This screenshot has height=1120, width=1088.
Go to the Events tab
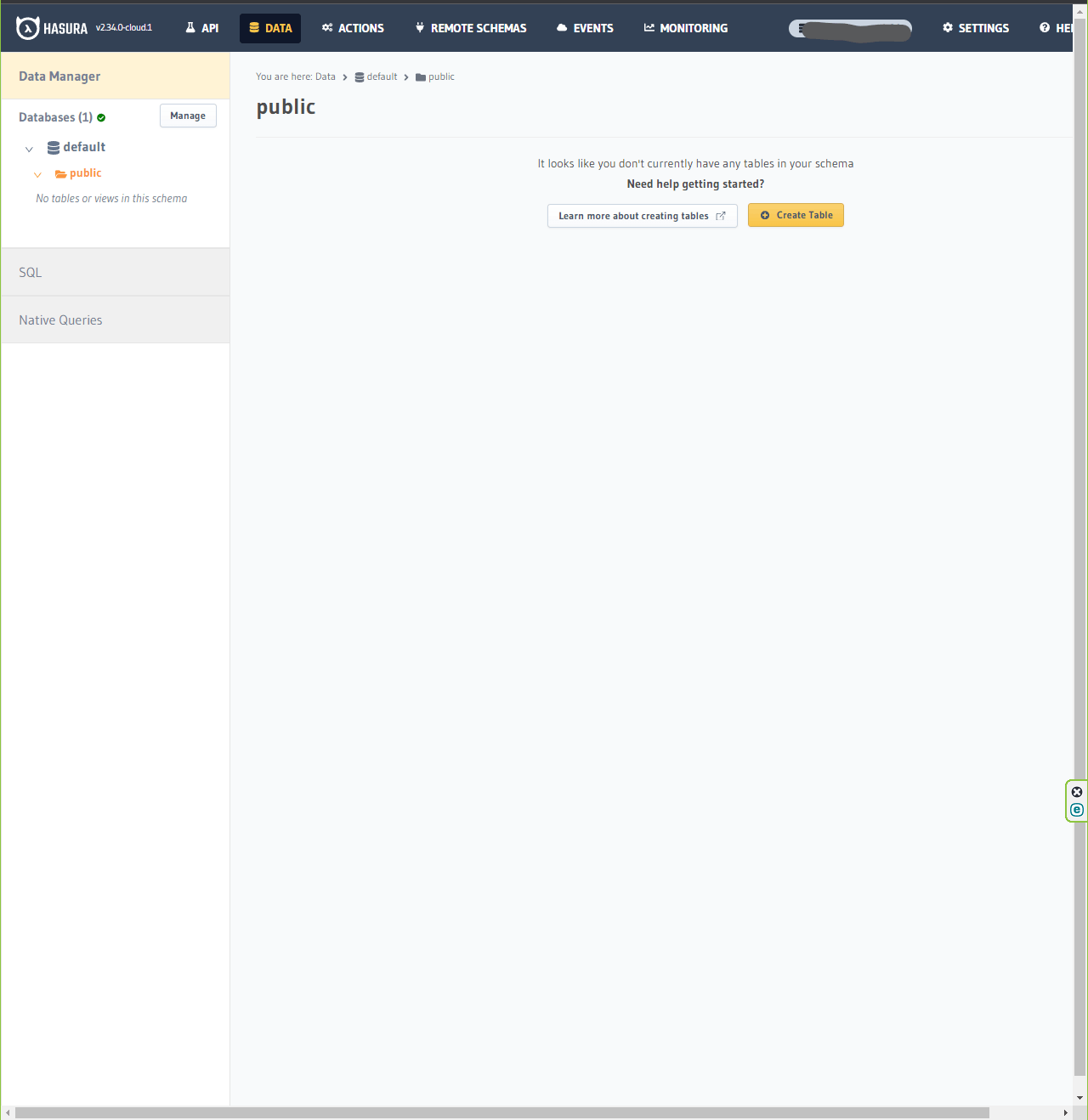coord(585,28)
